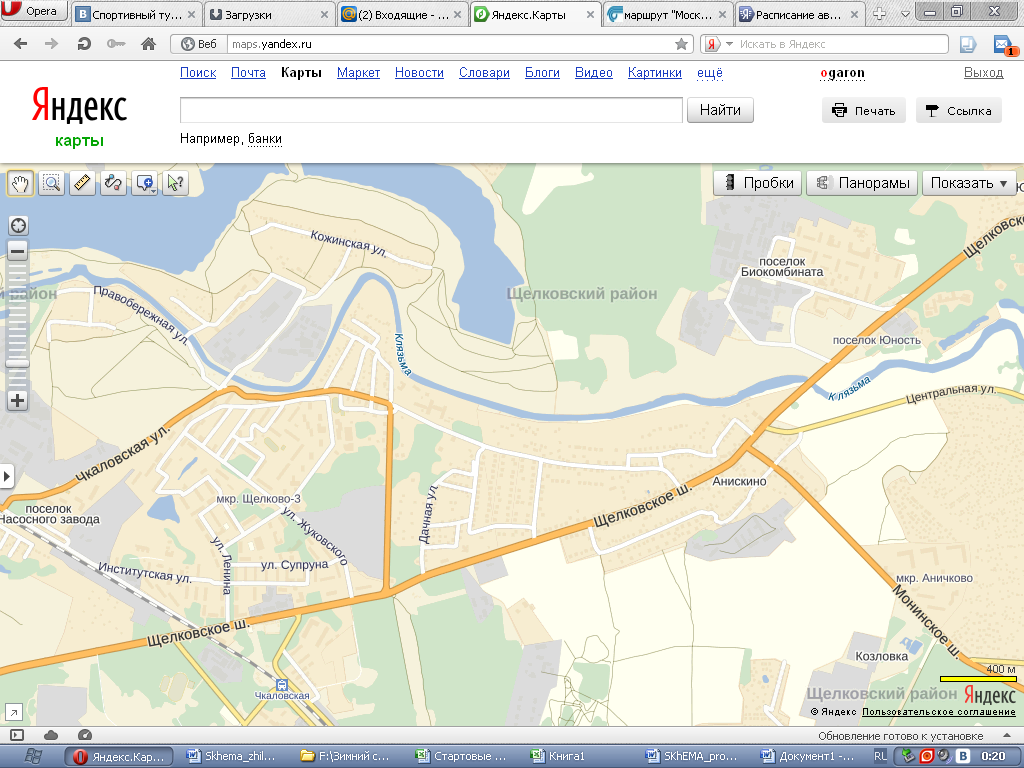Select the zoom-to-rectangle magnifier tool
1024x768 pixels.
point(52,184)
